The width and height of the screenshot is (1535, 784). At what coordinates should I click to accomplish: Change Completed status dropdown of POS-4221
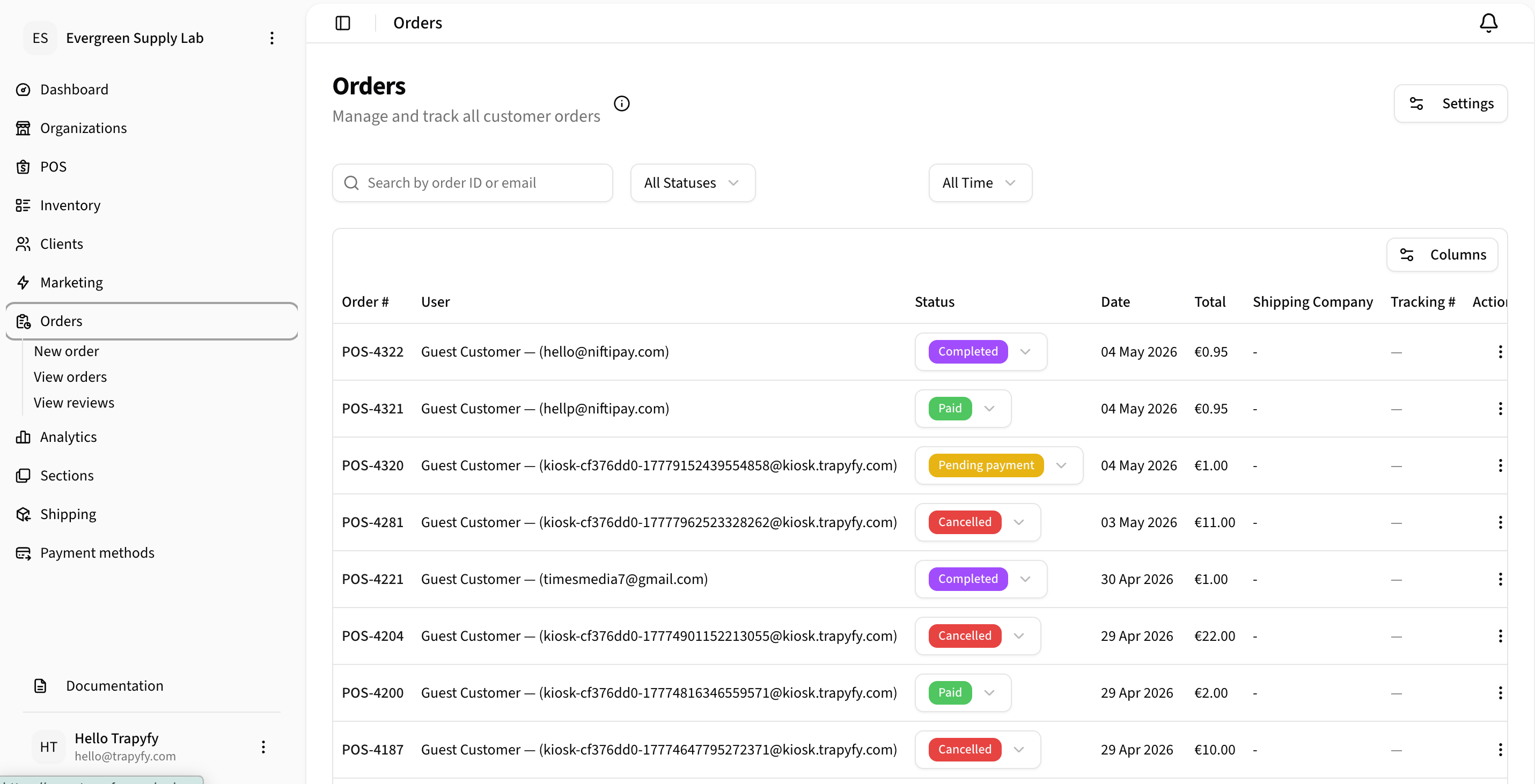pyautogui.click(x=981, y=579)
